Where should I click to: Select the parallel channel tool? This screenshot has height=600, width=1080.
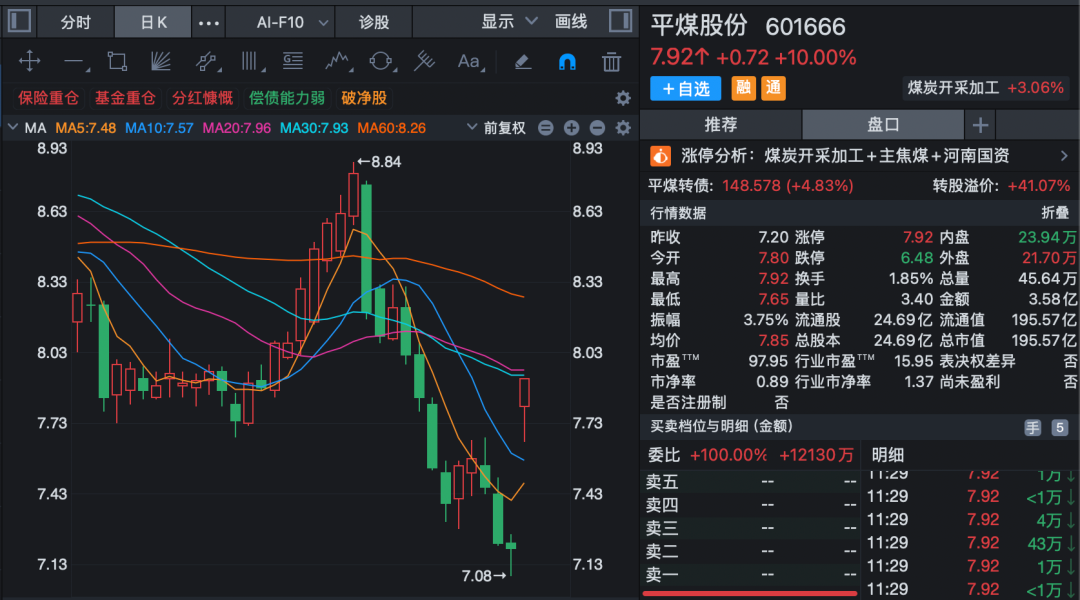[207, 61]
